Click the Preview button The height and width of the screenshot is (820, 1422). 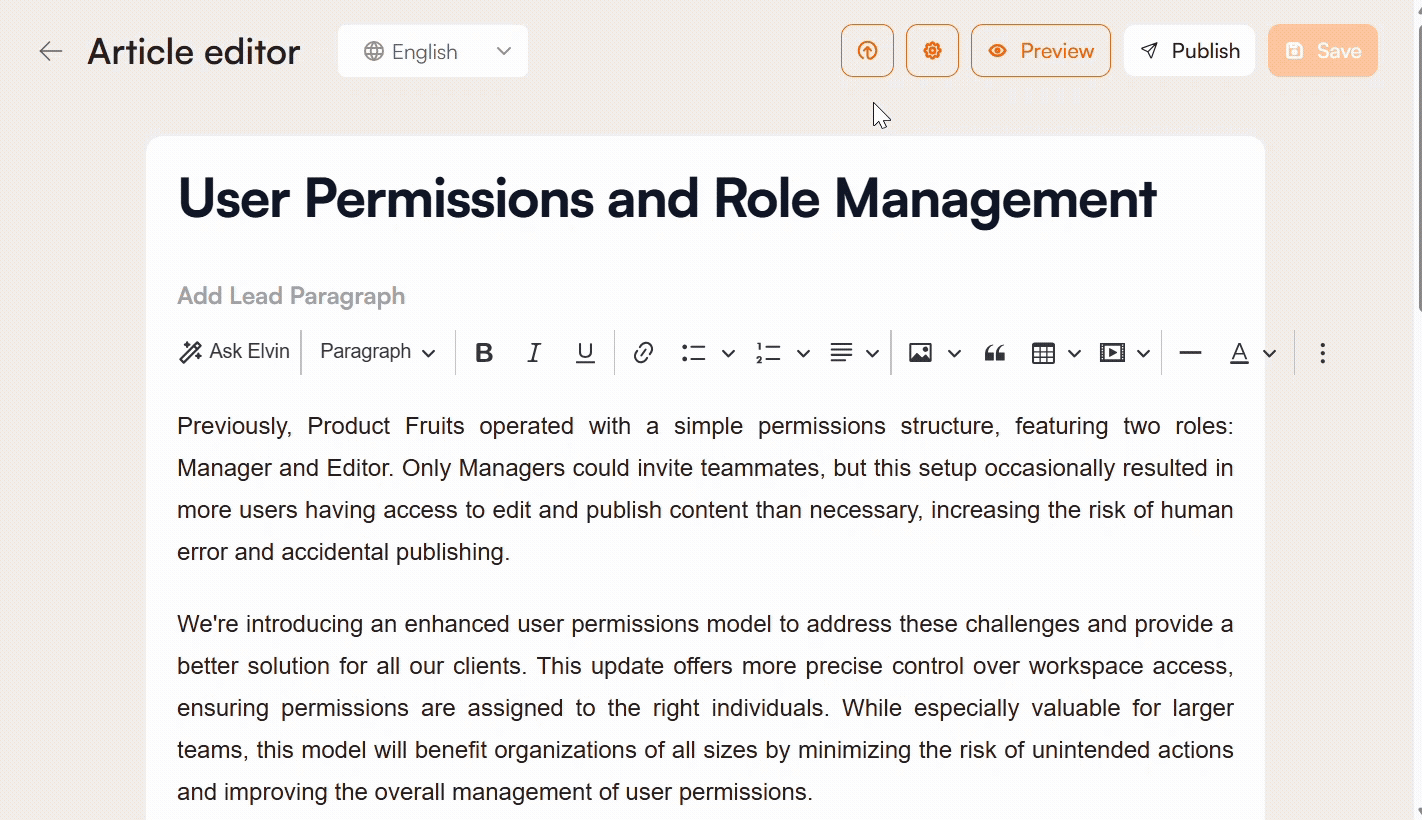[1041, 51]
